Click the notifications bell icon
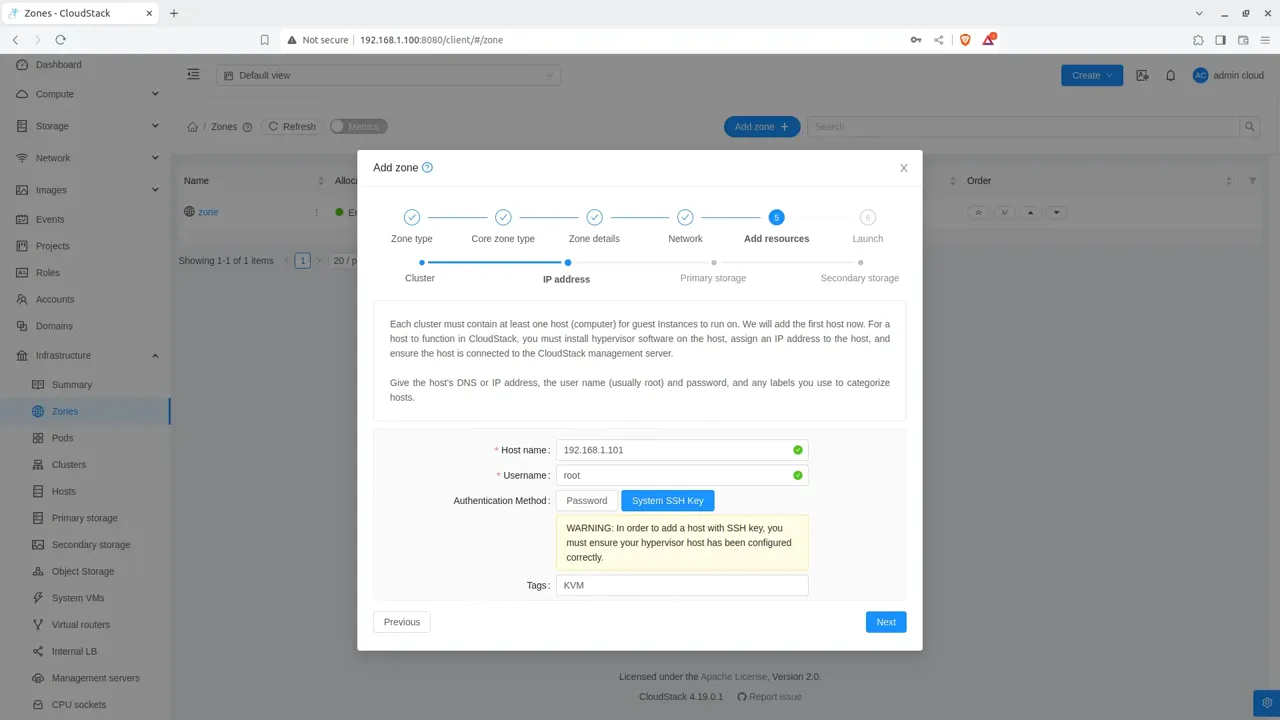Image resolution: width=1280 pixels, height=720 pixels. coord(1170,75)
